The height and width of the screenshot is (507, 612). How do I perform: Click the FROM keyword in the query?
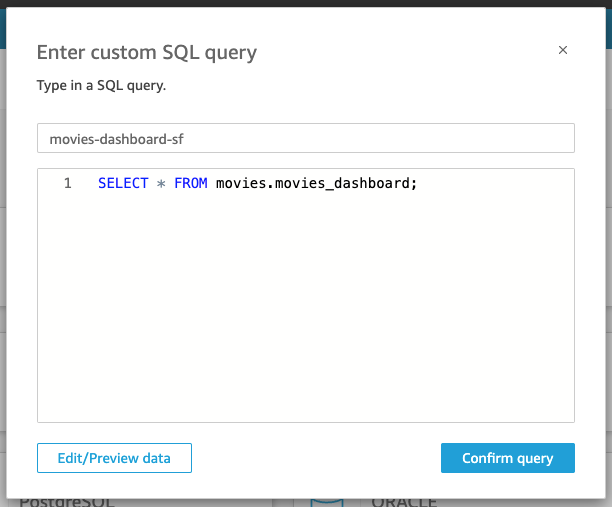tap(190, 184)
